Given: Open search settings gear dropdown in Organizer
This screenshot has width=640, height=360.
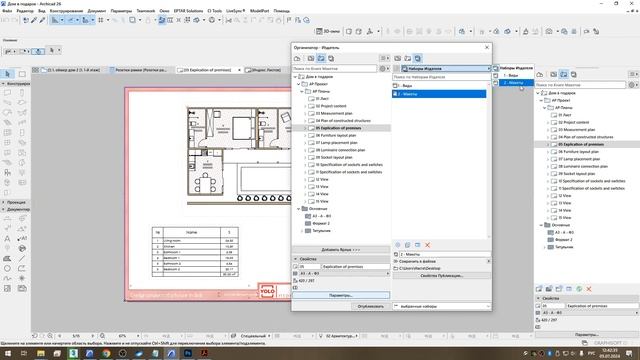Looking at the screenshot, I should (384, 69).
